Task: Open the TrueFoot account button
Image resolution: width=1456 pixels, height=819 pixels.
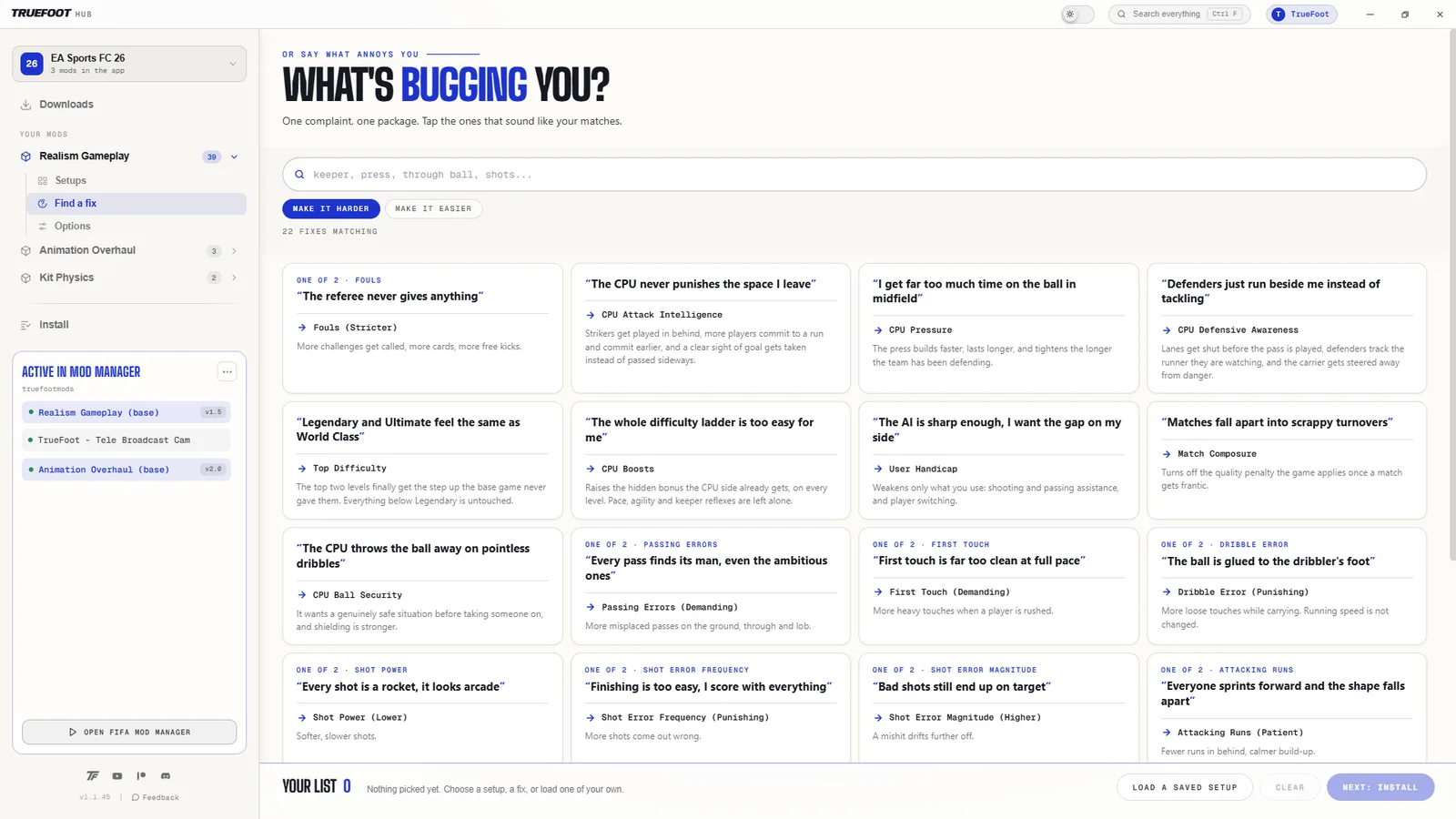Action: click(1302, 15)
